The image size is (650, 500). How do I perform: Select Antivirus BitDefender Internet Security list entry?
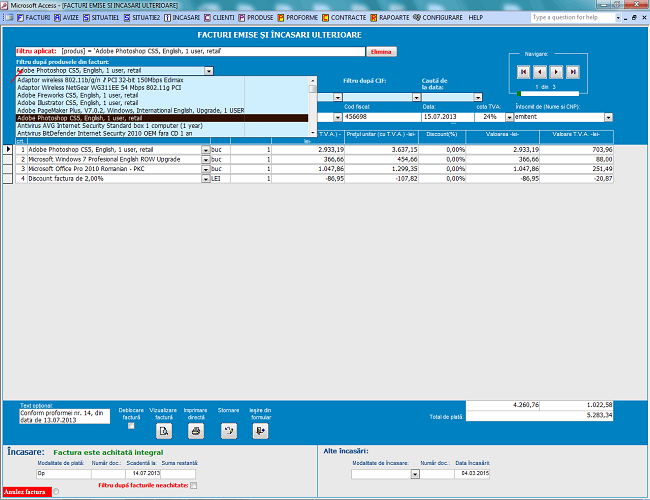click(162, 133)
